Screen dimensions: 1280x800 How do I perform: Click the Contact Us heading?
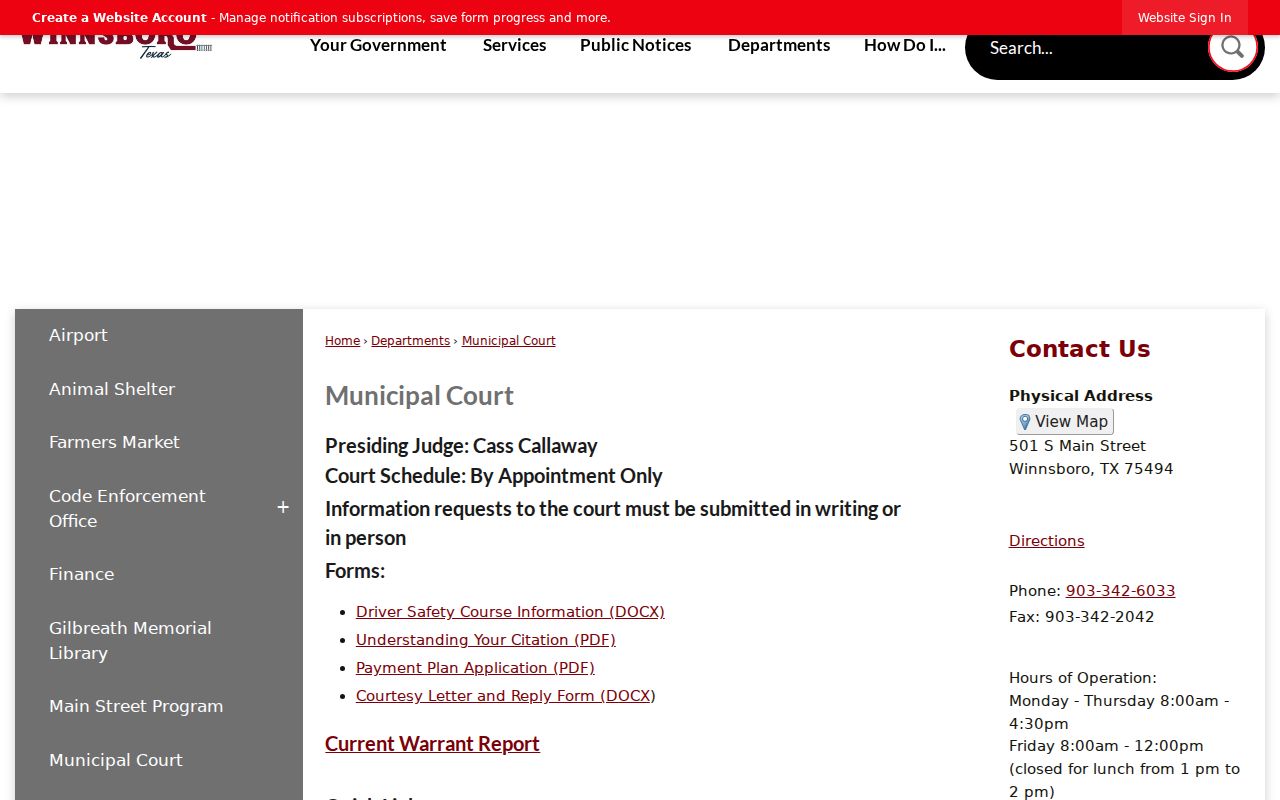click(1080, 349)
